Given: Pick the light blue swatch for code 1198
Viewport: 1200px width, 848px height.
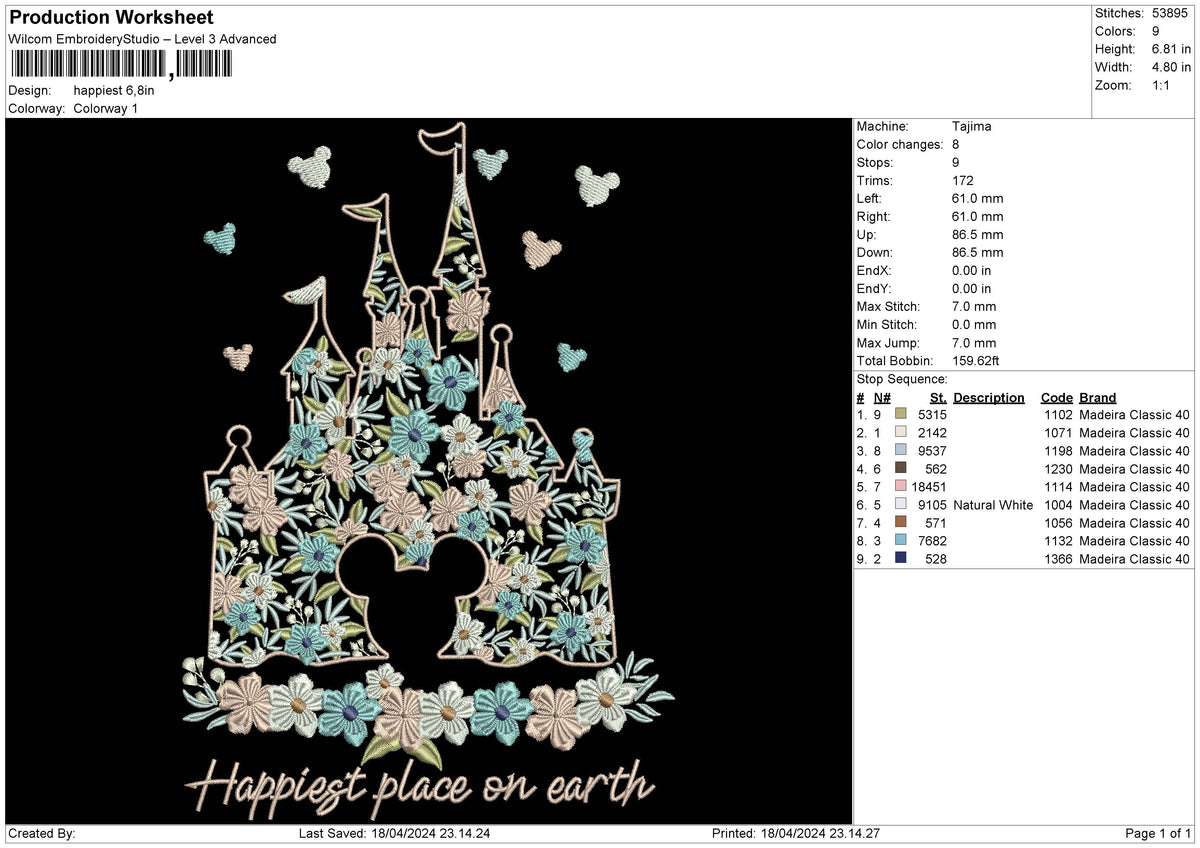Looking at the screenshot, I should pos(902,450).
